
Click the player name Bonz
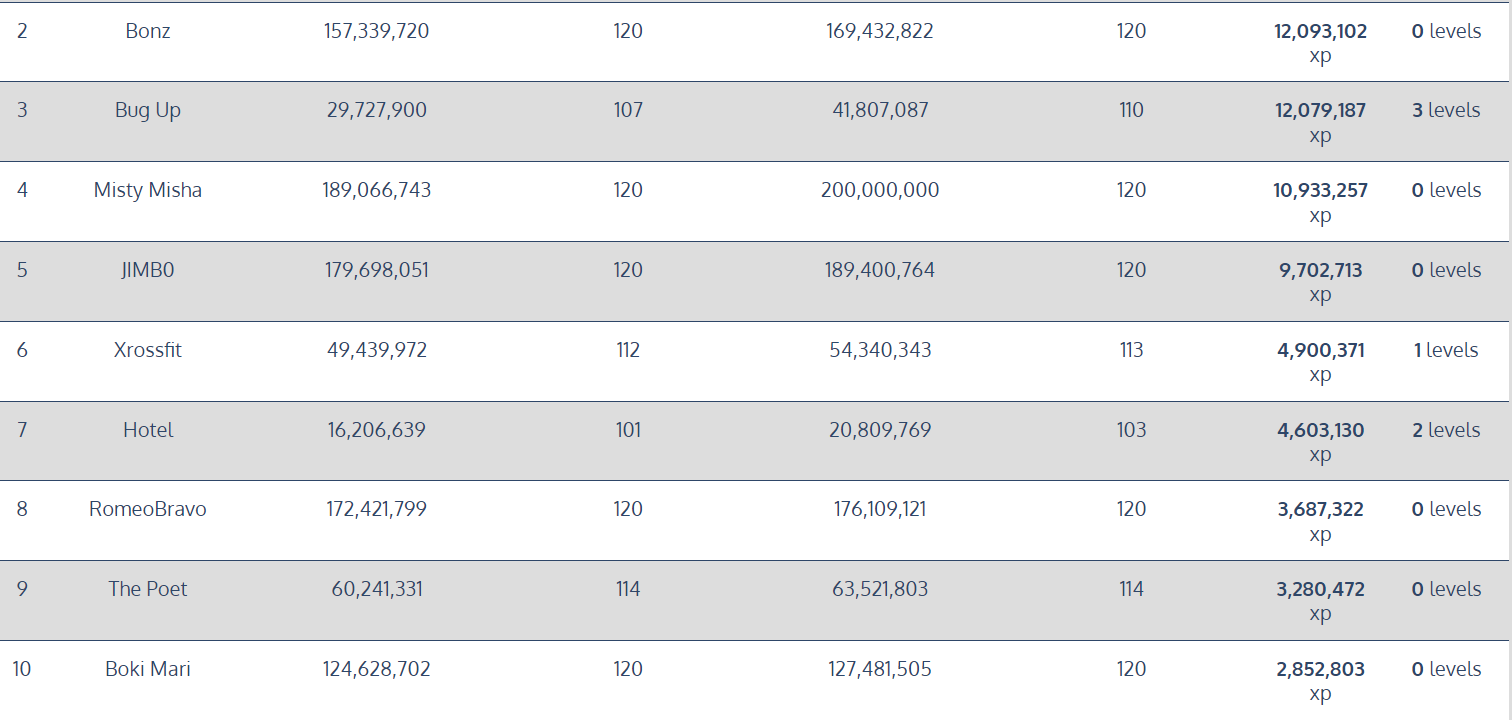click(148, 31)
